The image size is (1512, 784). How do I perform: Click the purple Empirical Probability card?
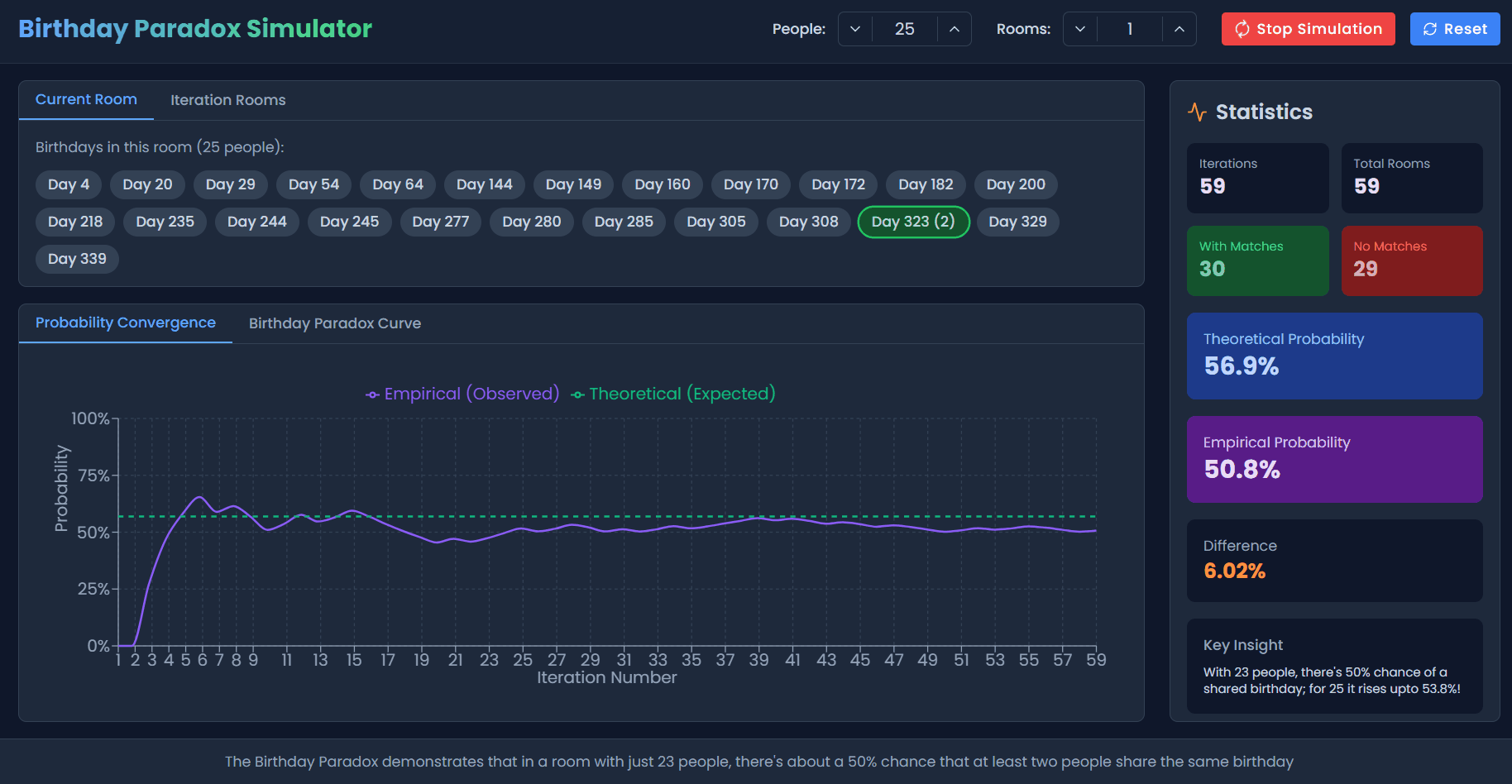(x=1334, y=459)
